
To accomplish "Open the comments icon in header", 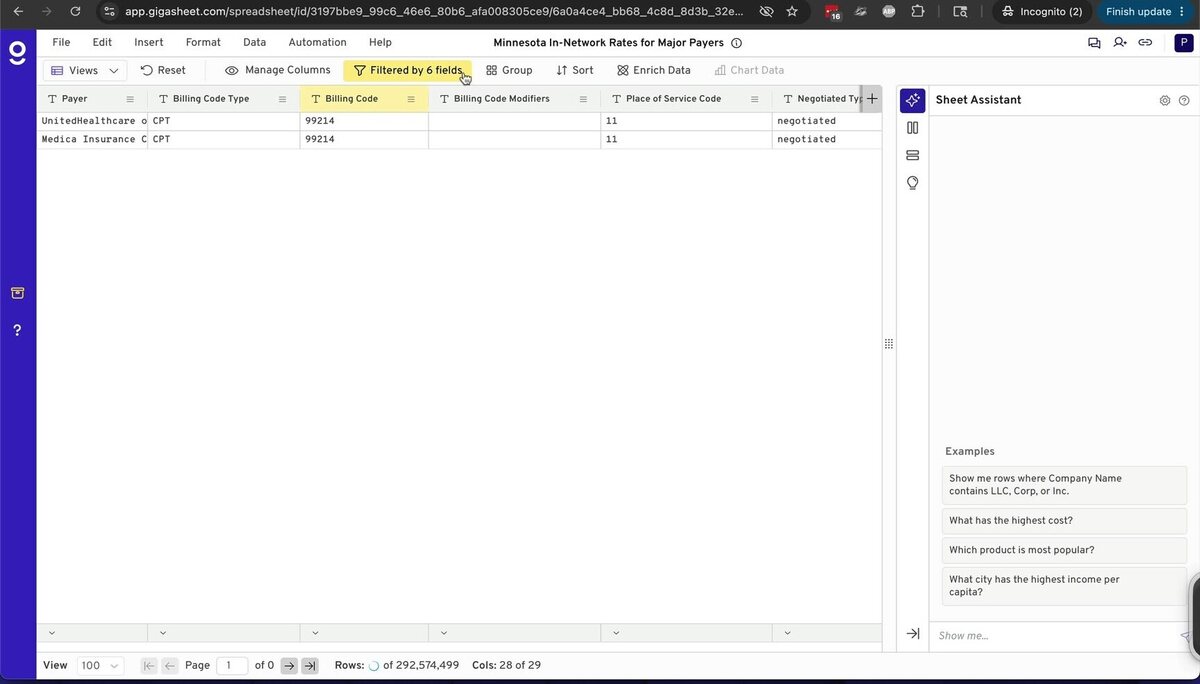I will [x=1094, y=43].
